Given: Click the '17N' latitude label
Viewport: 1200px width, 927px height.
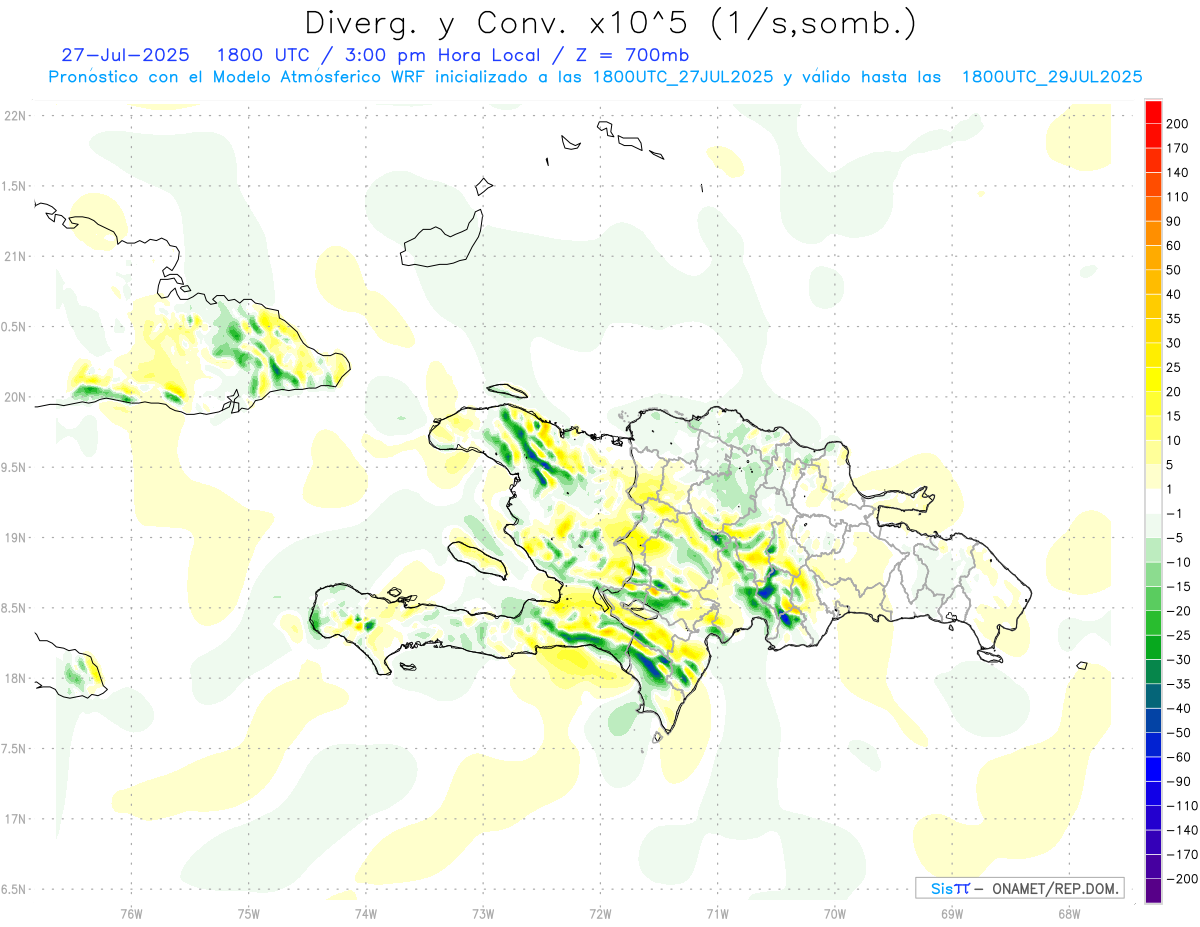Looking at the screenshot, I should coord(15,819).
